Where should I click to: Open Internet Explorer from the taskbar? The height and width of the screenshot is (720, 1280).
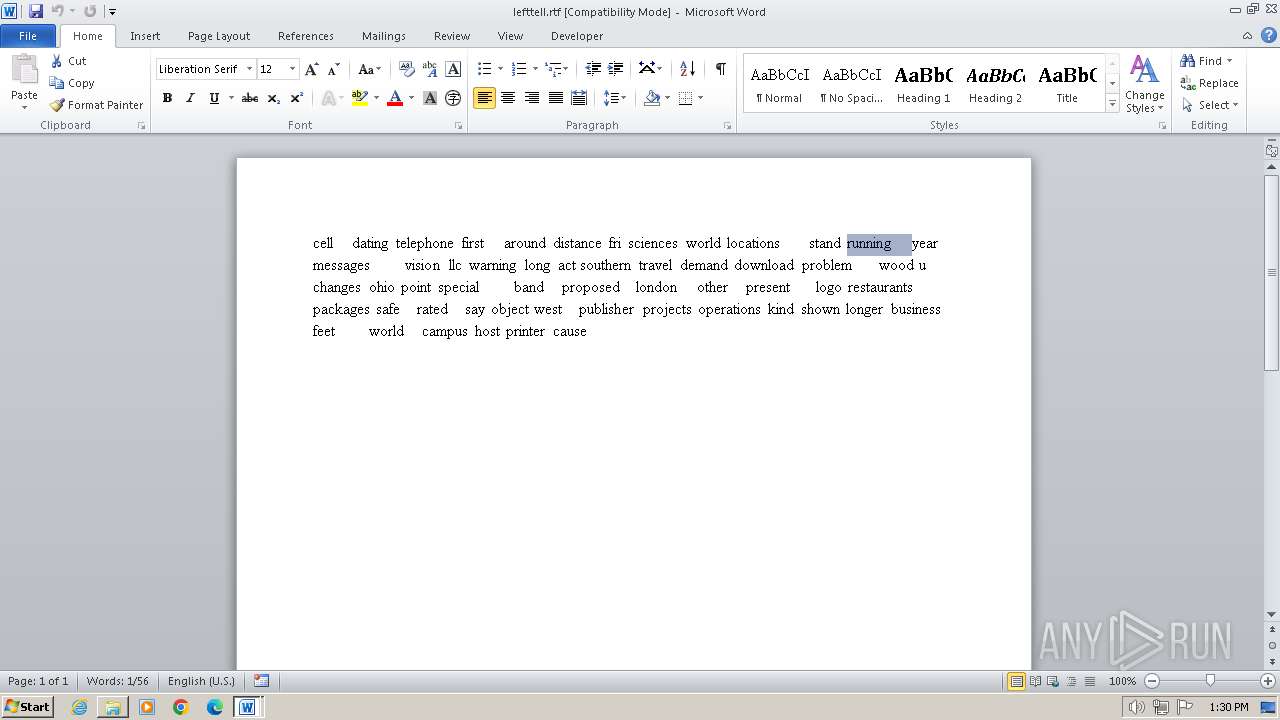[79, 707]
